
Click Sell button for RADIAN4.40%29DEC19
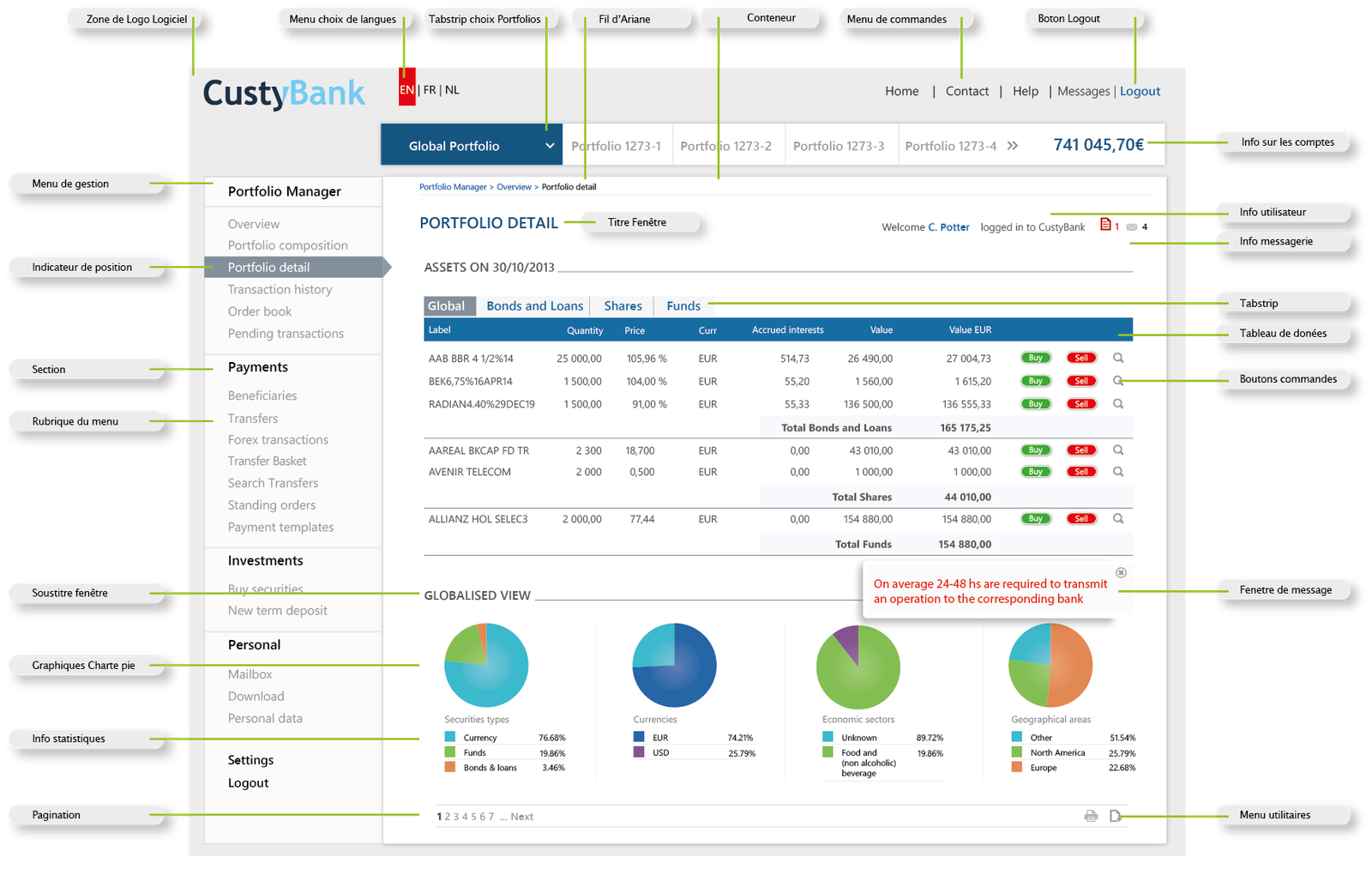(x=1081, y=404)
